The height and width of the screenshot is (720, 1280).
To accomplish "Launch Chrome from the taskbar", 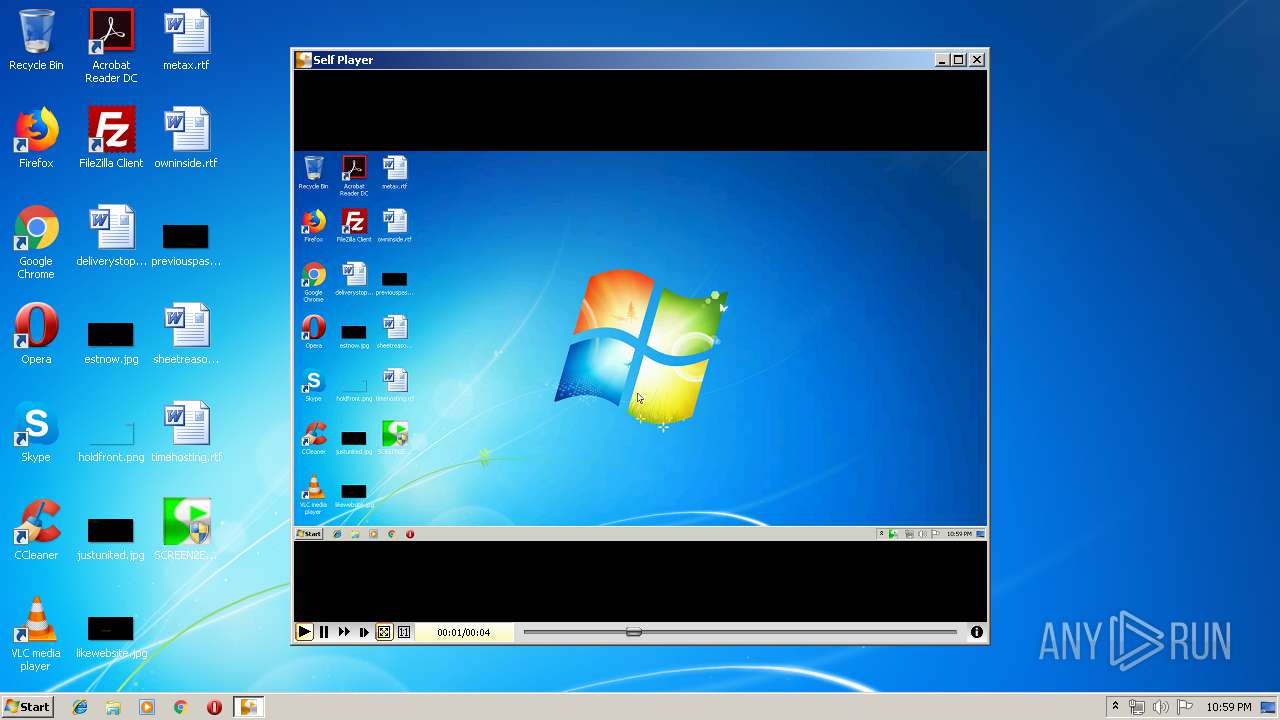I will pos(181,707).
